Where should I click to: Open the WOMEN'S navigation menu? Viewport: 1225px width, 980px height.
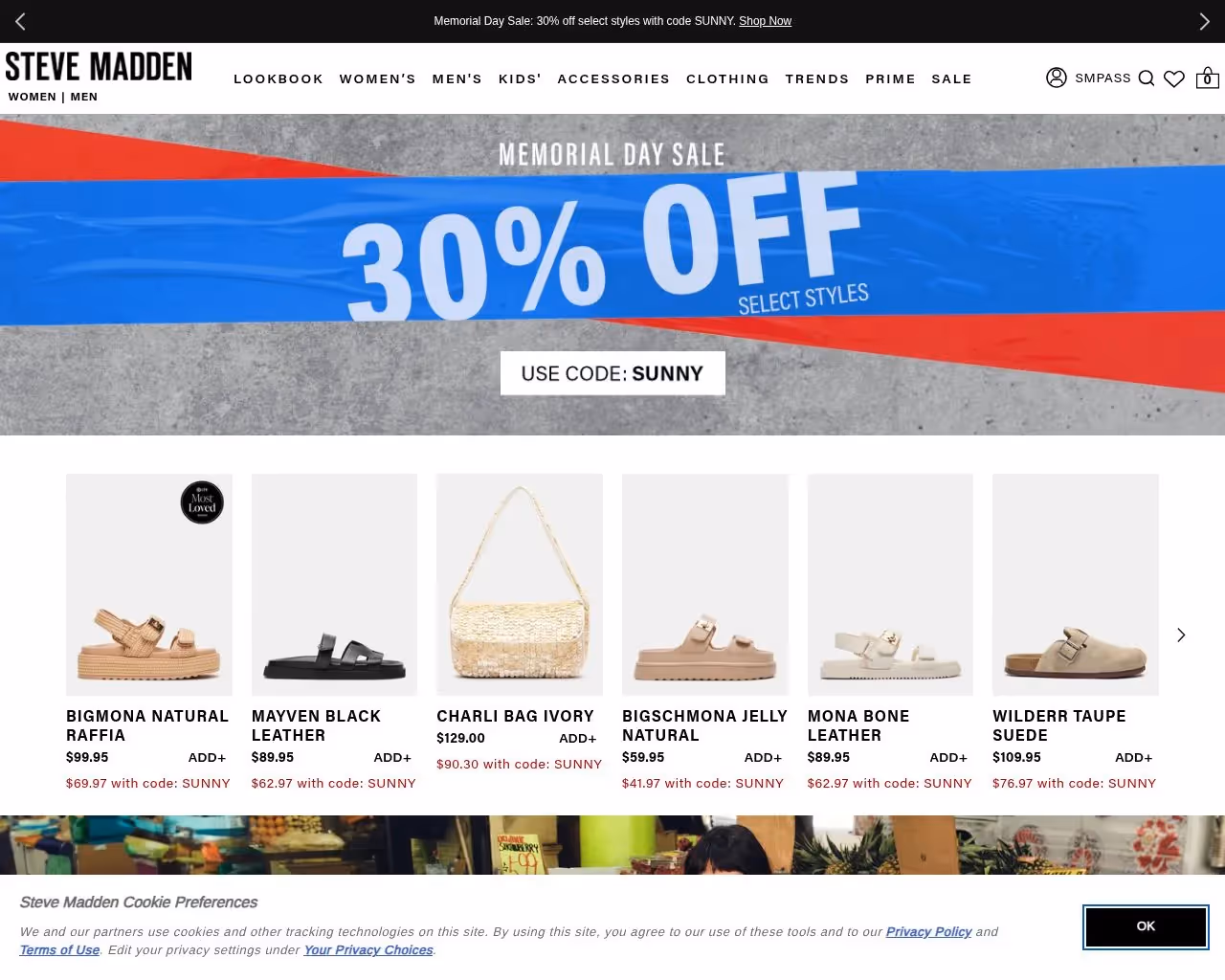(378, 78)
